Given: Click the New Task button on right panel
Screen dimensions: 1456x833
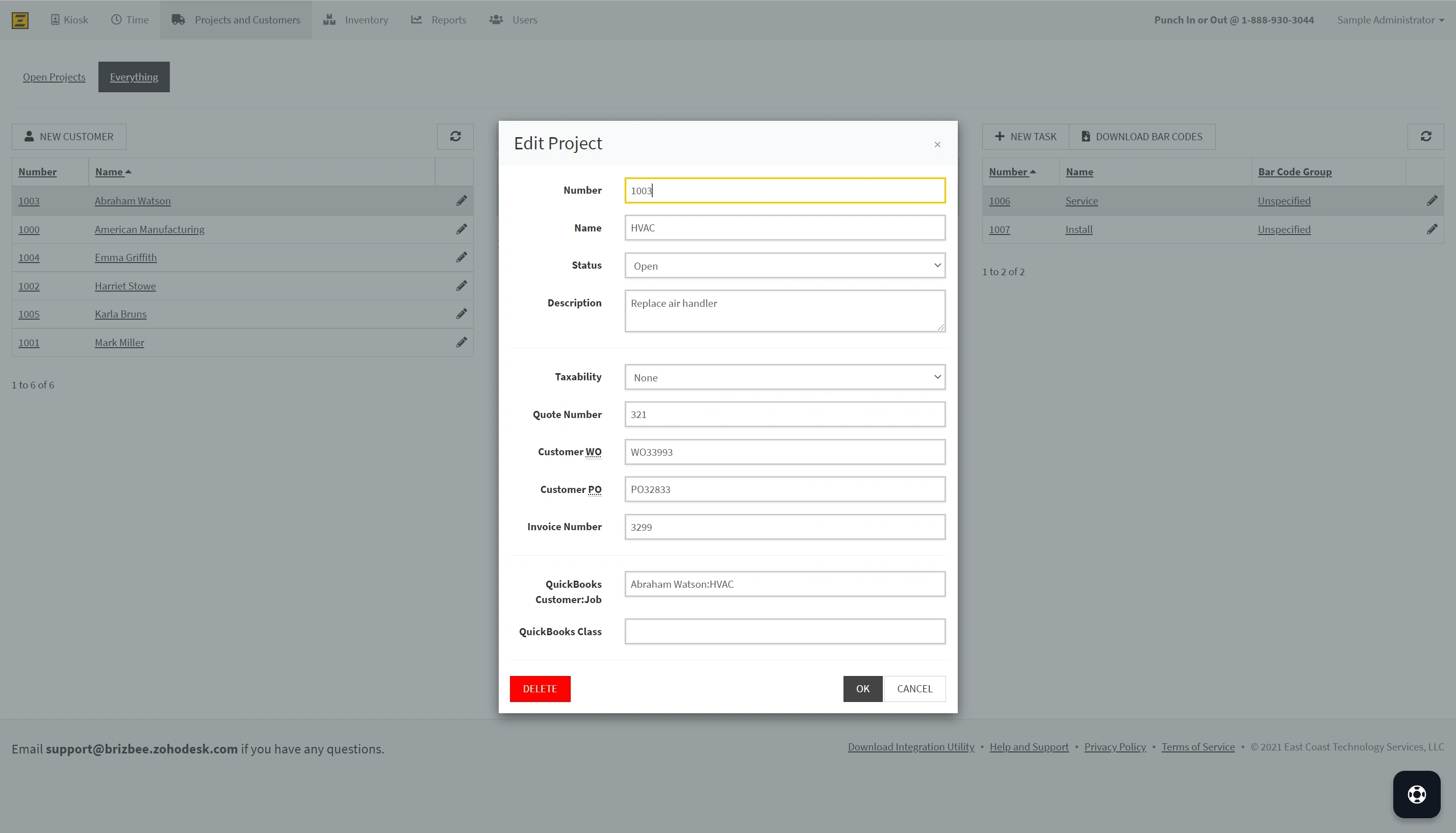Looking at the screenshot, I should (x=1025, y=135).
